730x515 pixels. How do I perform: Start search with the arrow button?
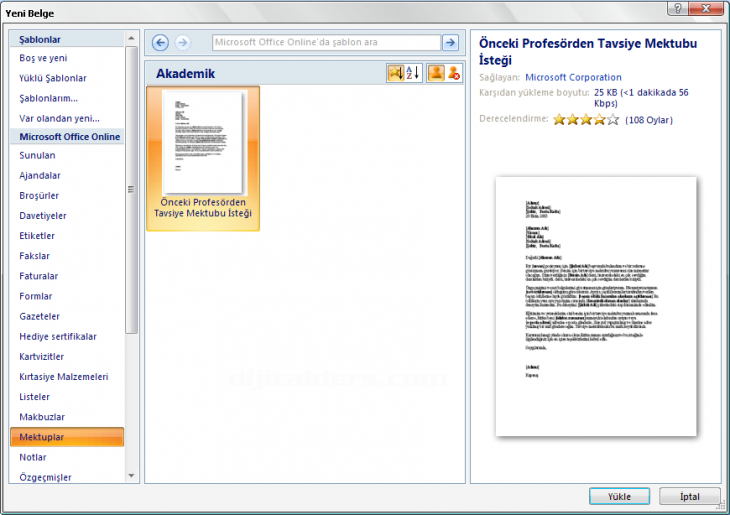click(x=450, y=42)
